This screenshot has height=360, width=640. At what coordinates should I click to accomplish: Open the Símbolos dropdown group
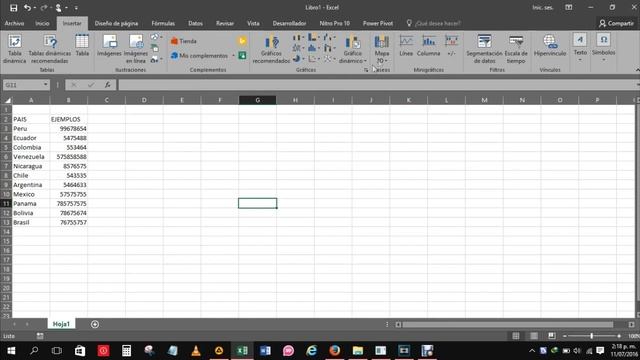click(603, 48)
